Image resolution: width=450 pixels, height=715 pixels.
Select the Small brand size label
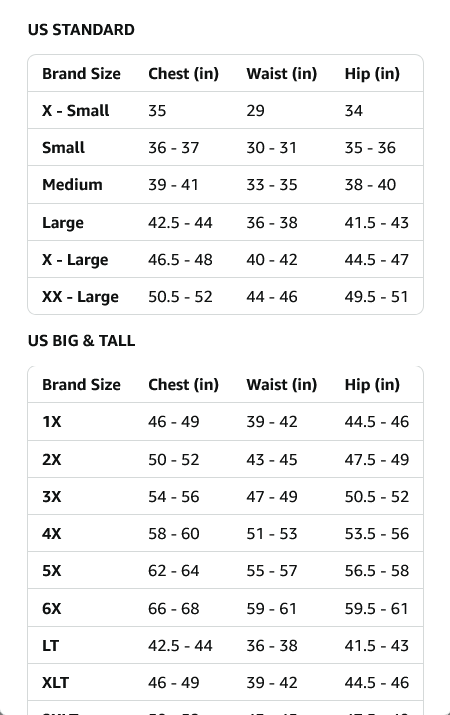click(x=63, y=147)
